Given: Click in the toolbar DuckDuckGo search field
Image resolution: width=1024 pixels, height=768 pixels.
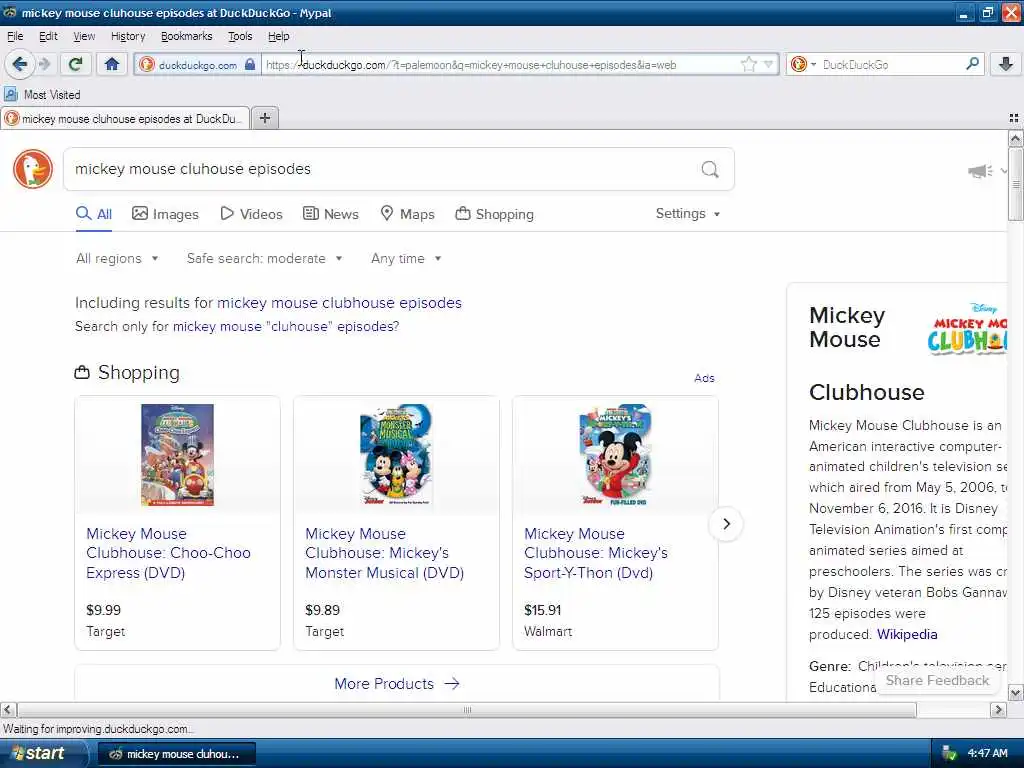Looking at the screenshot, I should tap(891, 65).
